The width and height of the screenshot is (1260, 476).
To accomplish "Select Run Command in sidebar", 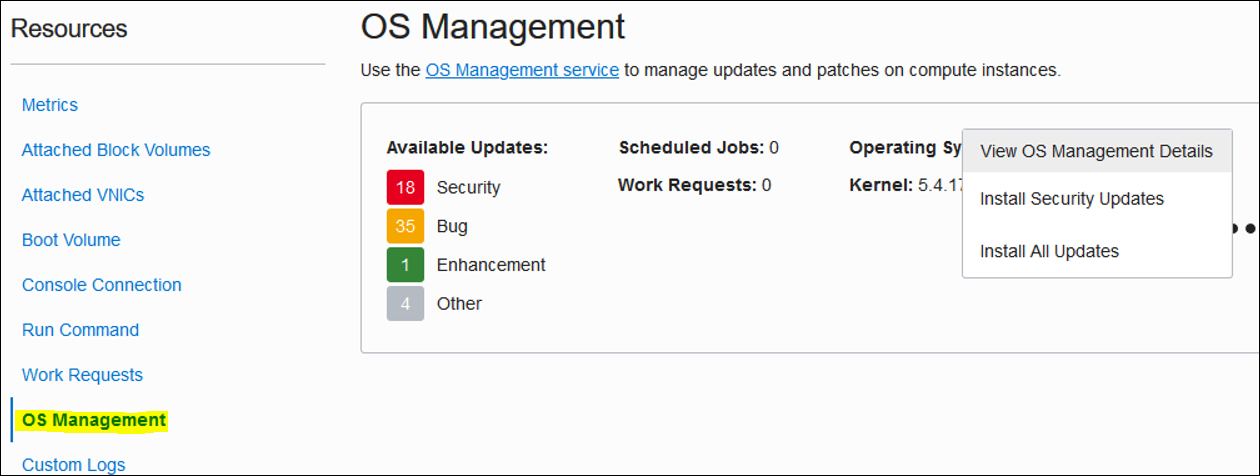I will 80,330.
